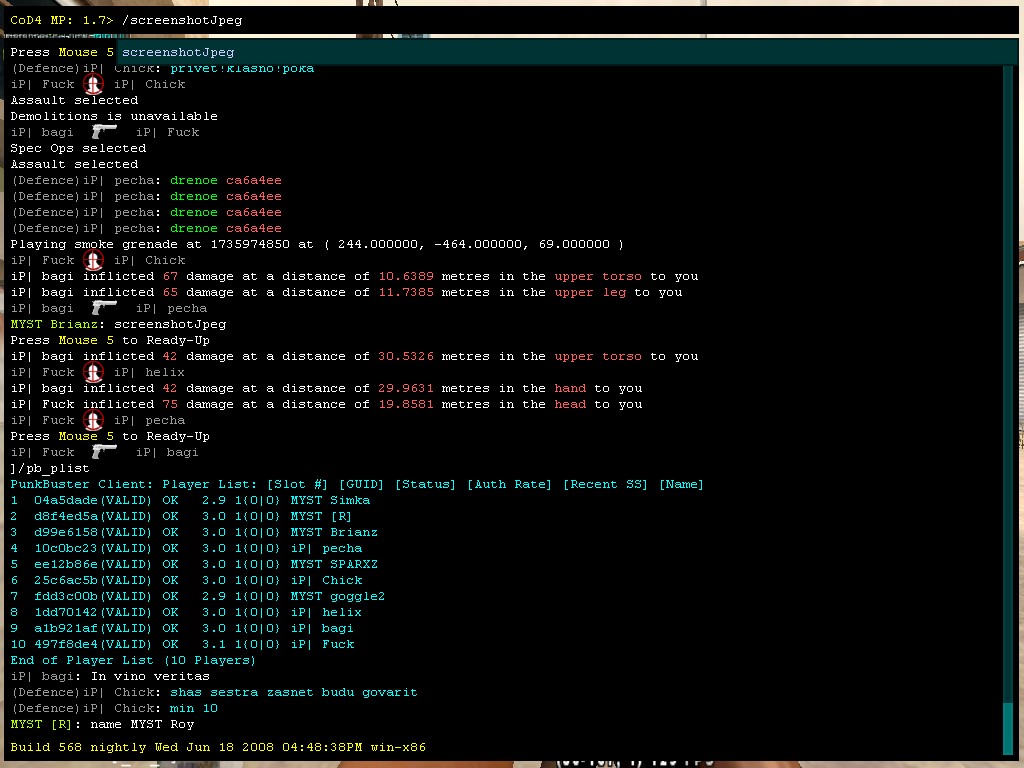Viewport: 1024px width, 768px height.
Task: Click the console scrollbar thumb
Action: click(1009, 728)
